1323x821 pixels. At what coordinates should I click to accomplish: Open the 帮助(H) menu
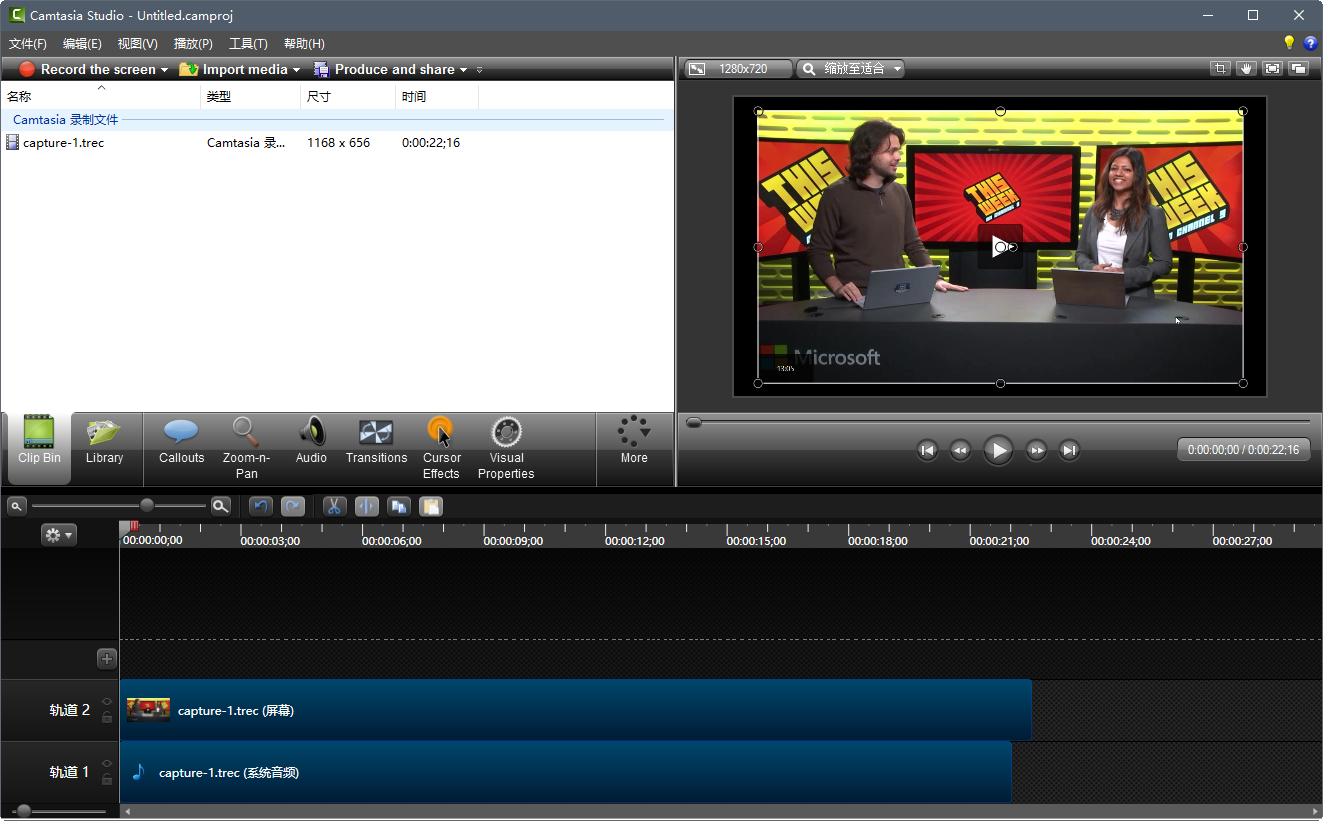tap(304, 44)
